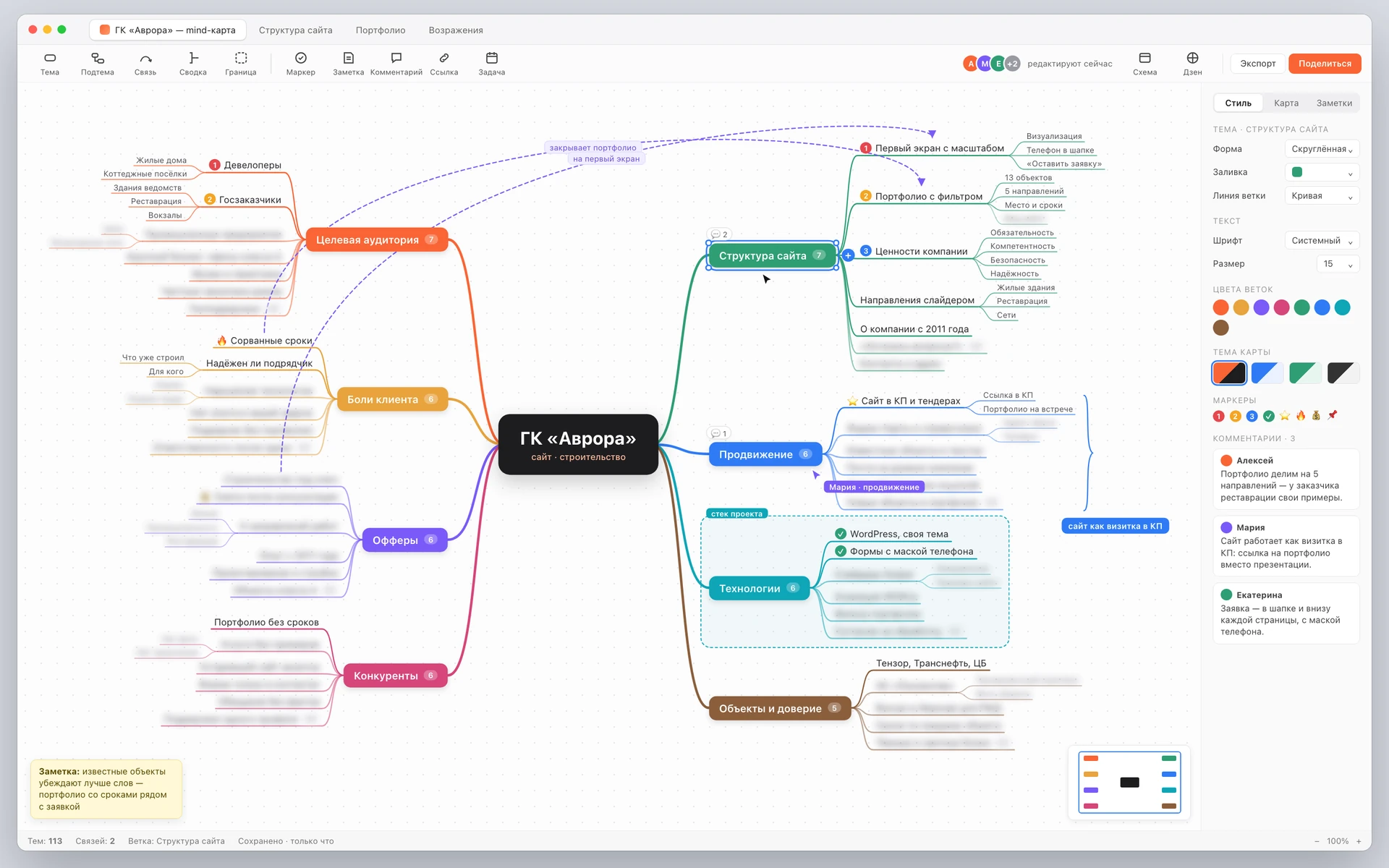Open the Размер 15 size dropdown
The height and width of the screenshot is (868, 1389).
click(x=1338, y=264)
